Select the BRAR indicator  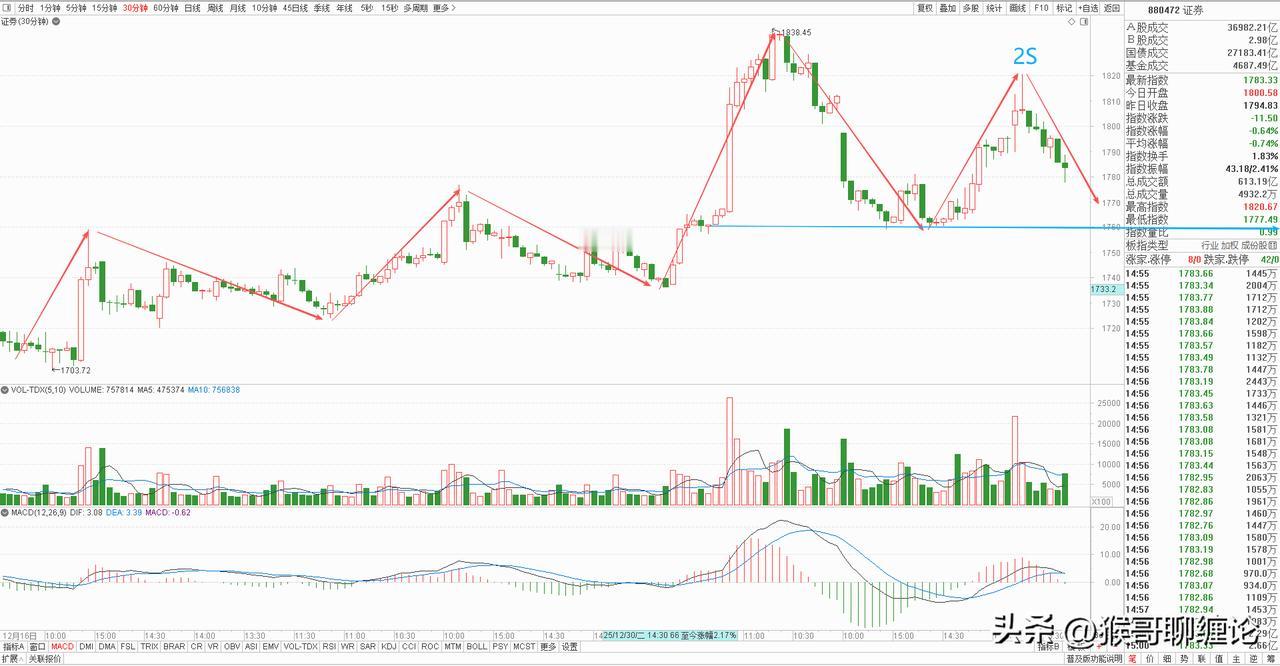174,646
